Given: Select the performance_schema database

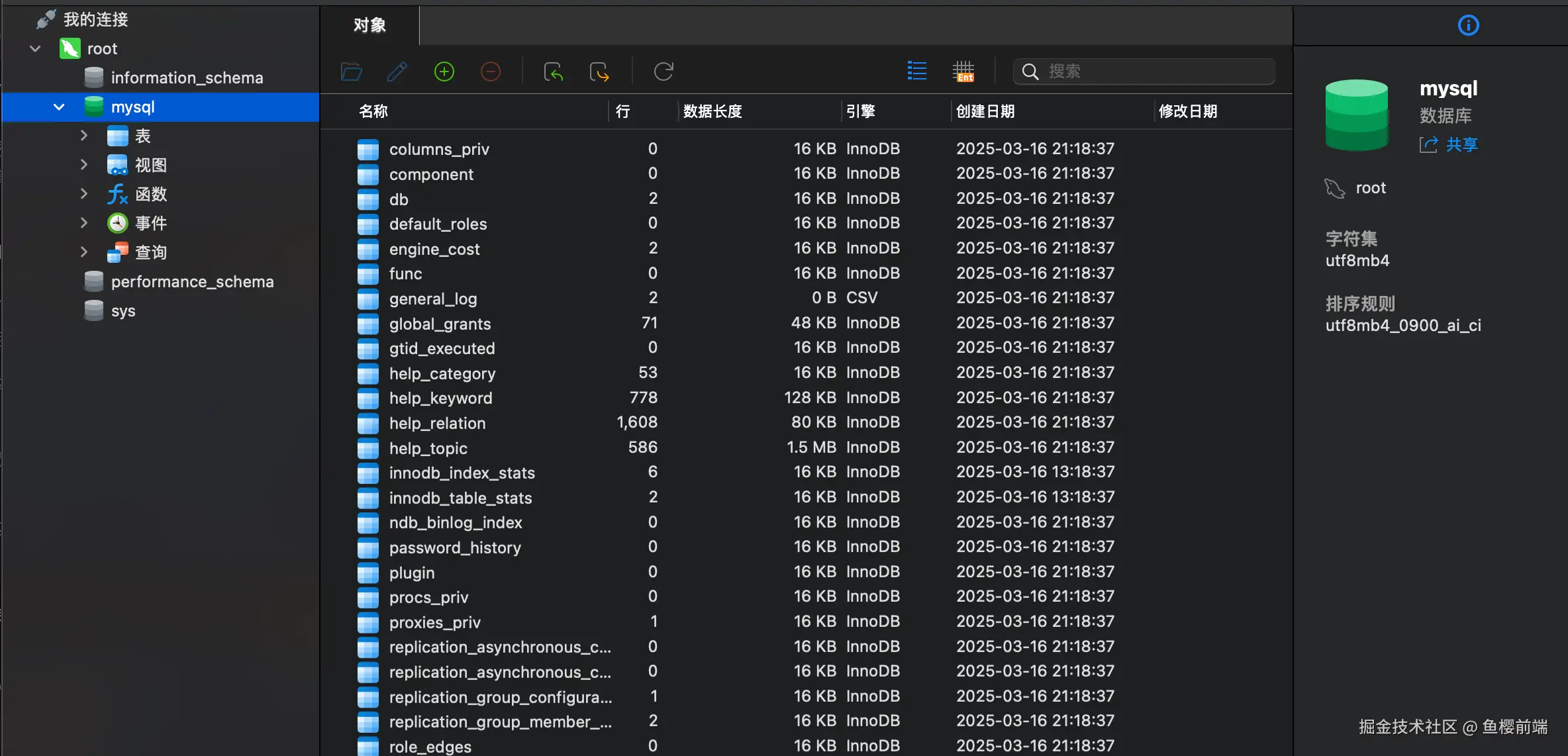Looking at the screenshot, I should pyautogui.click(x=192, y=281).
